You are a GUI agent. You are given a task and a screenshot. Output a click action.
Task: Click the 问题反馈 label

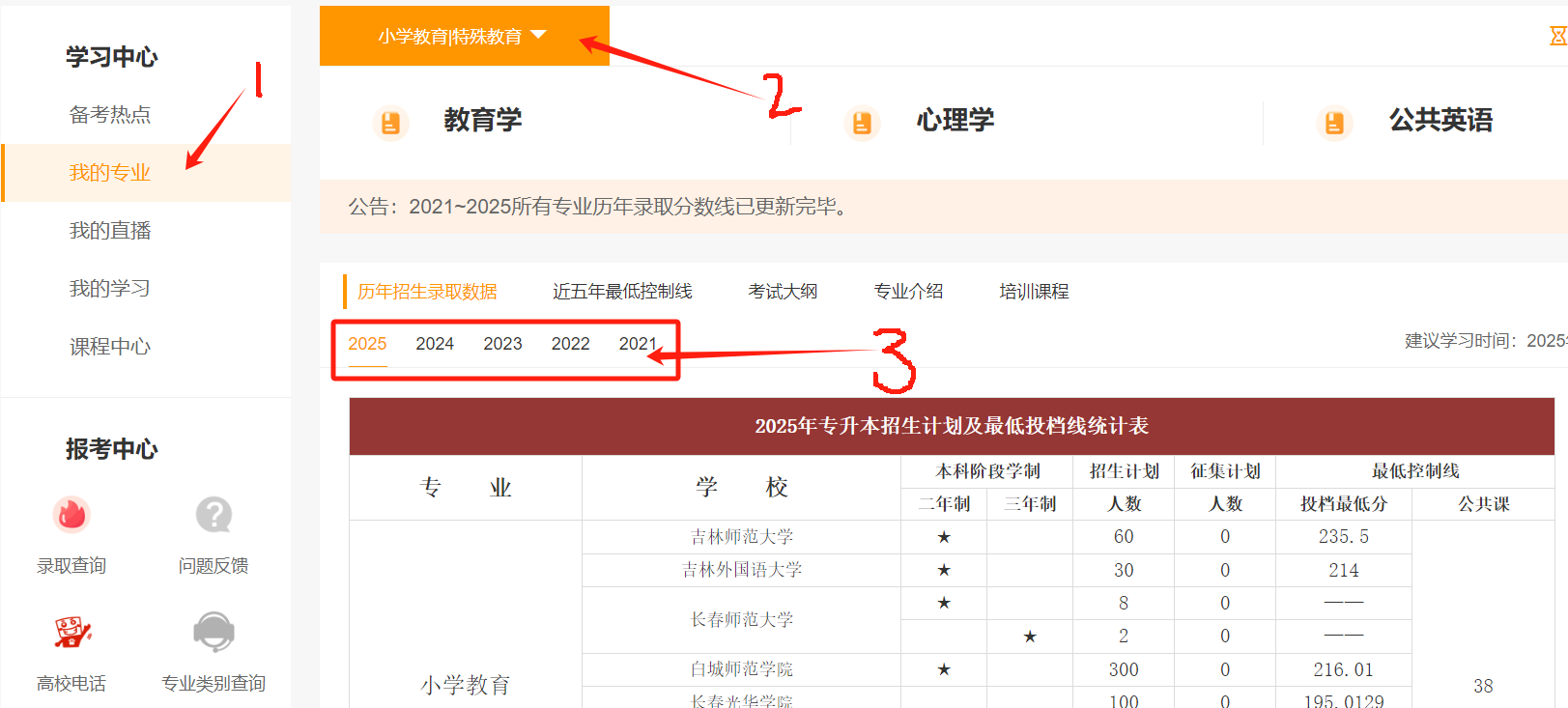[214, 566]
